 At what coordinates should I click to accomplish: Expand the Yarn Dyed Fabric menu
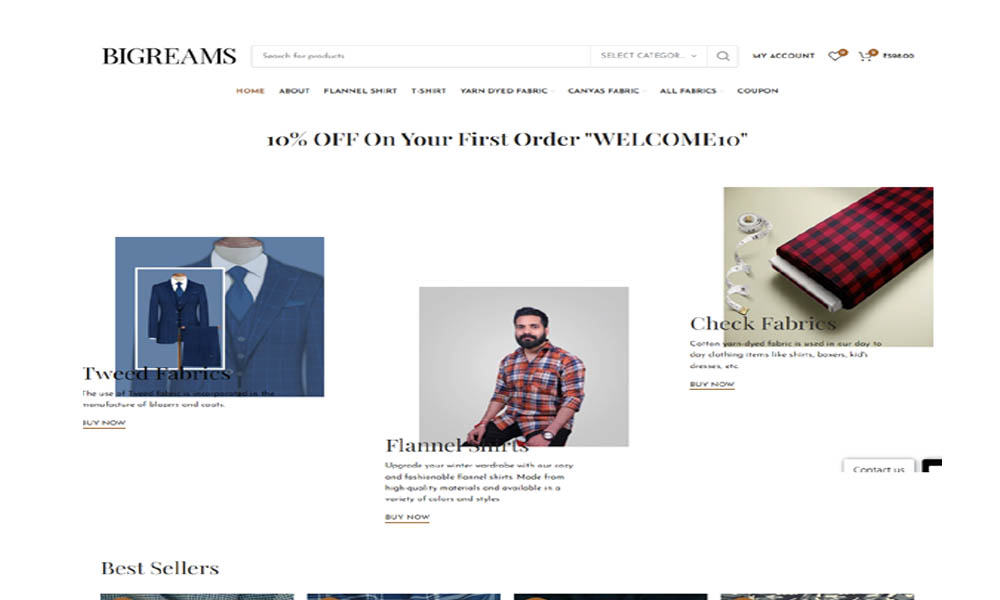click(506, 91)
